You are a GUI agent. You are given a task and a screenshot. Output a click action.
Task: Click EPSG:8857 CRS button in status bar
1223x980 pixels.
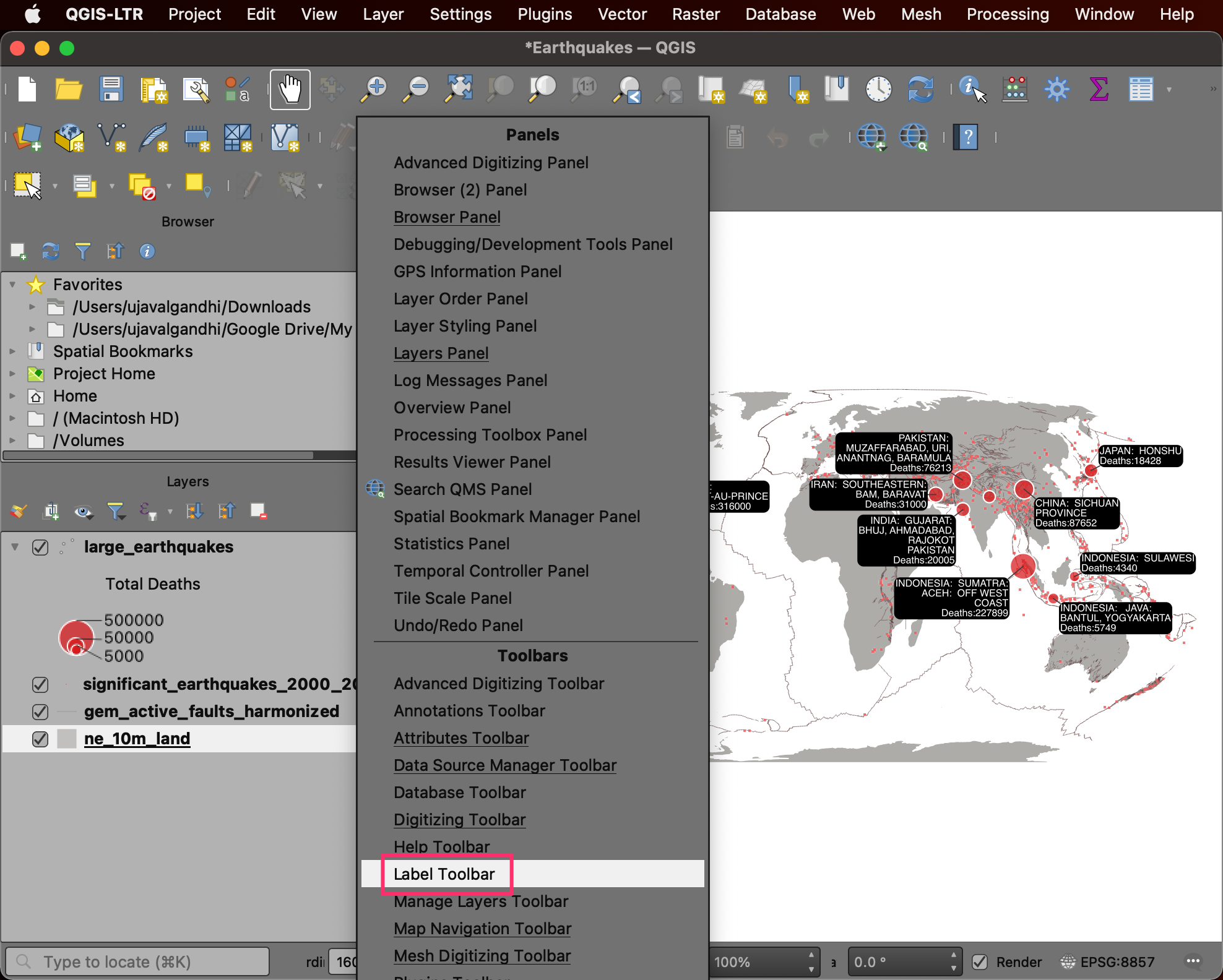pos(1108,962)
